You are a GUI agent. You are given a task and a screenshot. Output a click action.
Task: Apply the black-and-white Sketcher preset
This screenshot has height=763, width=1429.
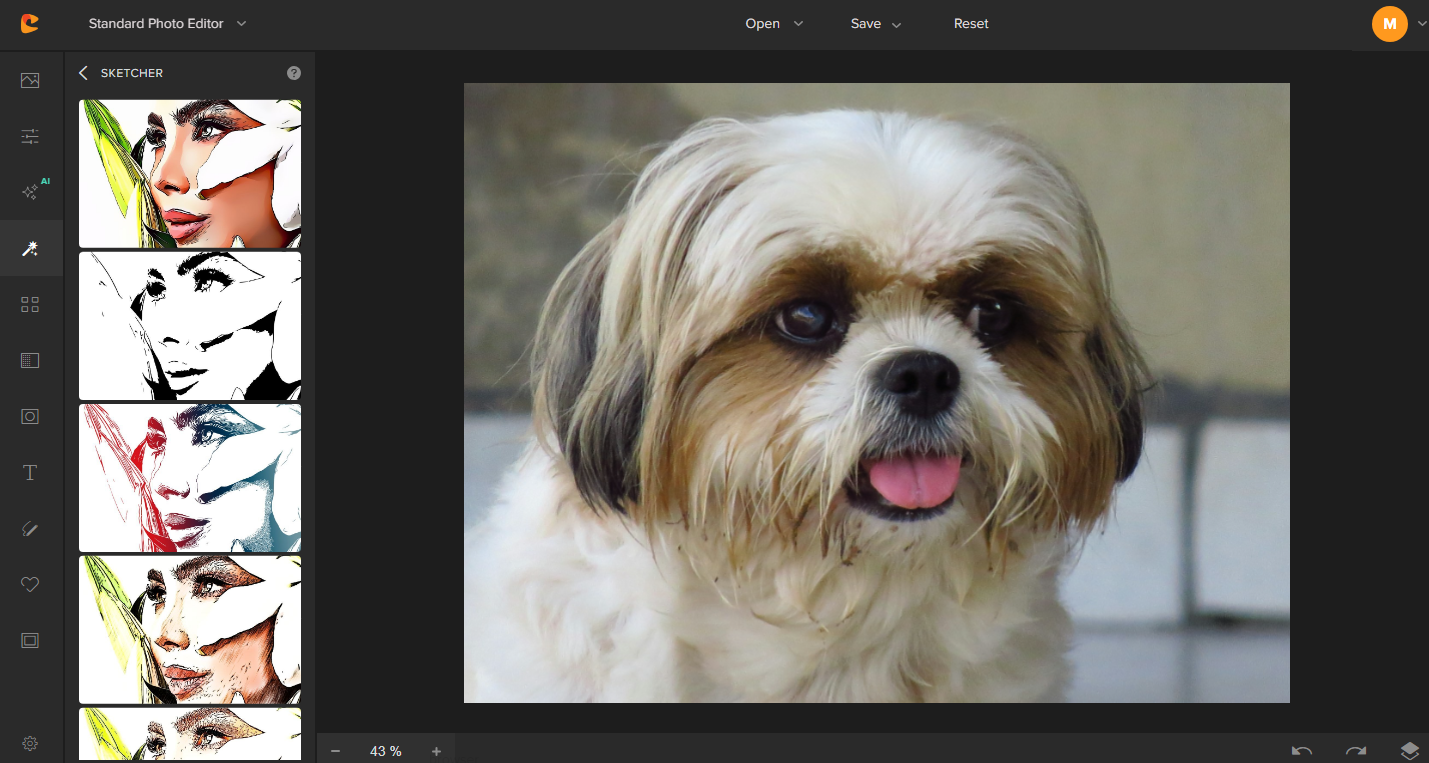point(189,326)
